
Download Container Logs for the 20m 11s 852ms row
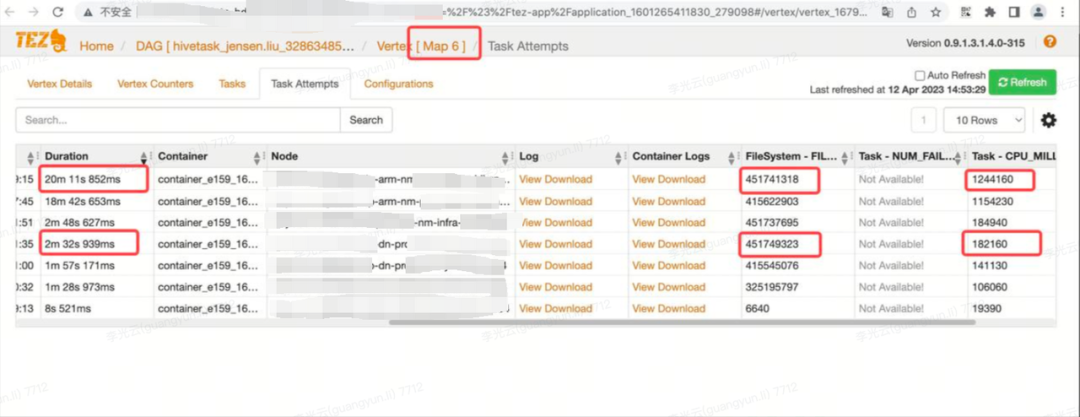[682, 179]
